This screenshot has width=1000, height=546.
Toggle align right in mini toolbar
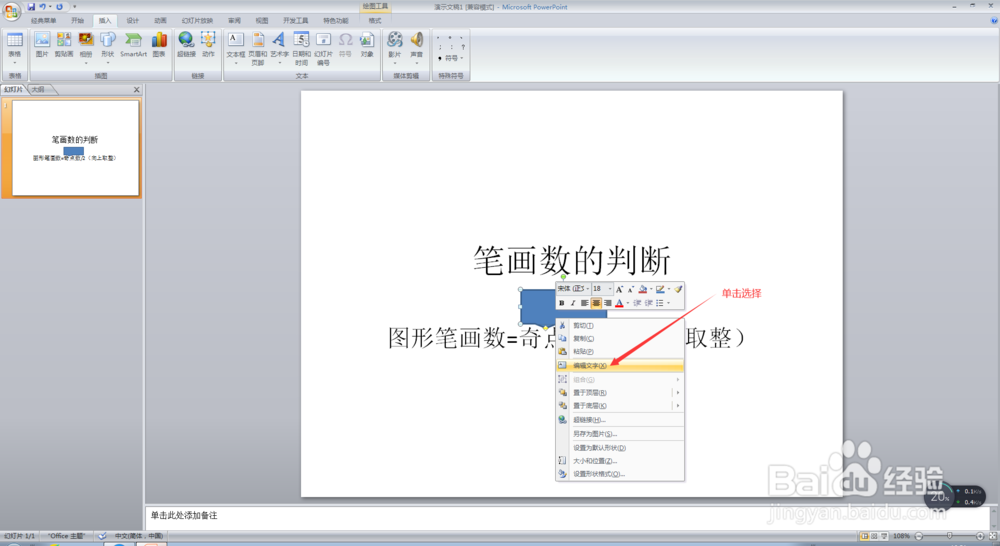click(x=608, y=303)
